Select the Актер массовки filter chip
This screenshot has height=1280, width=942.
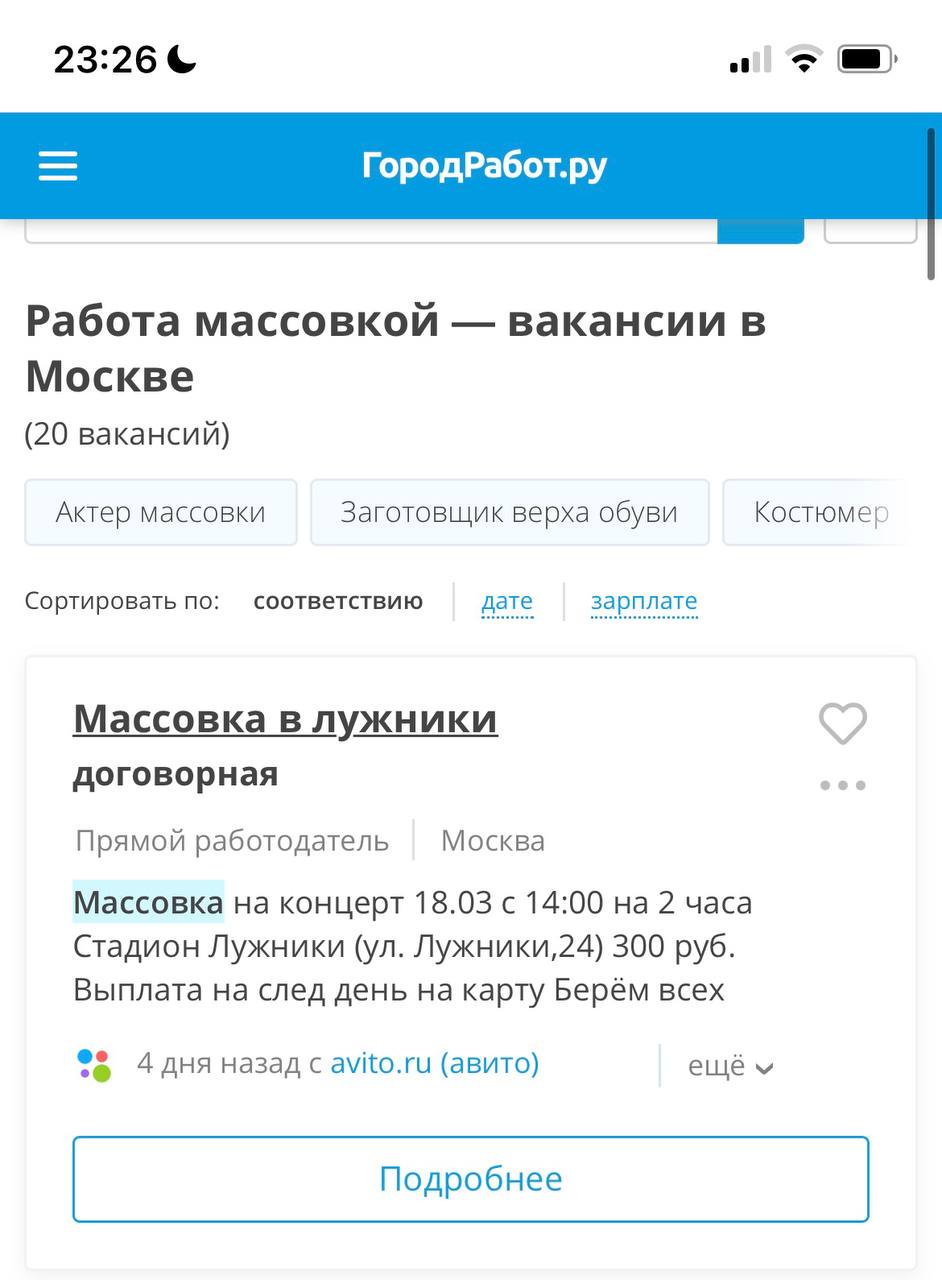tap(161, 513)
